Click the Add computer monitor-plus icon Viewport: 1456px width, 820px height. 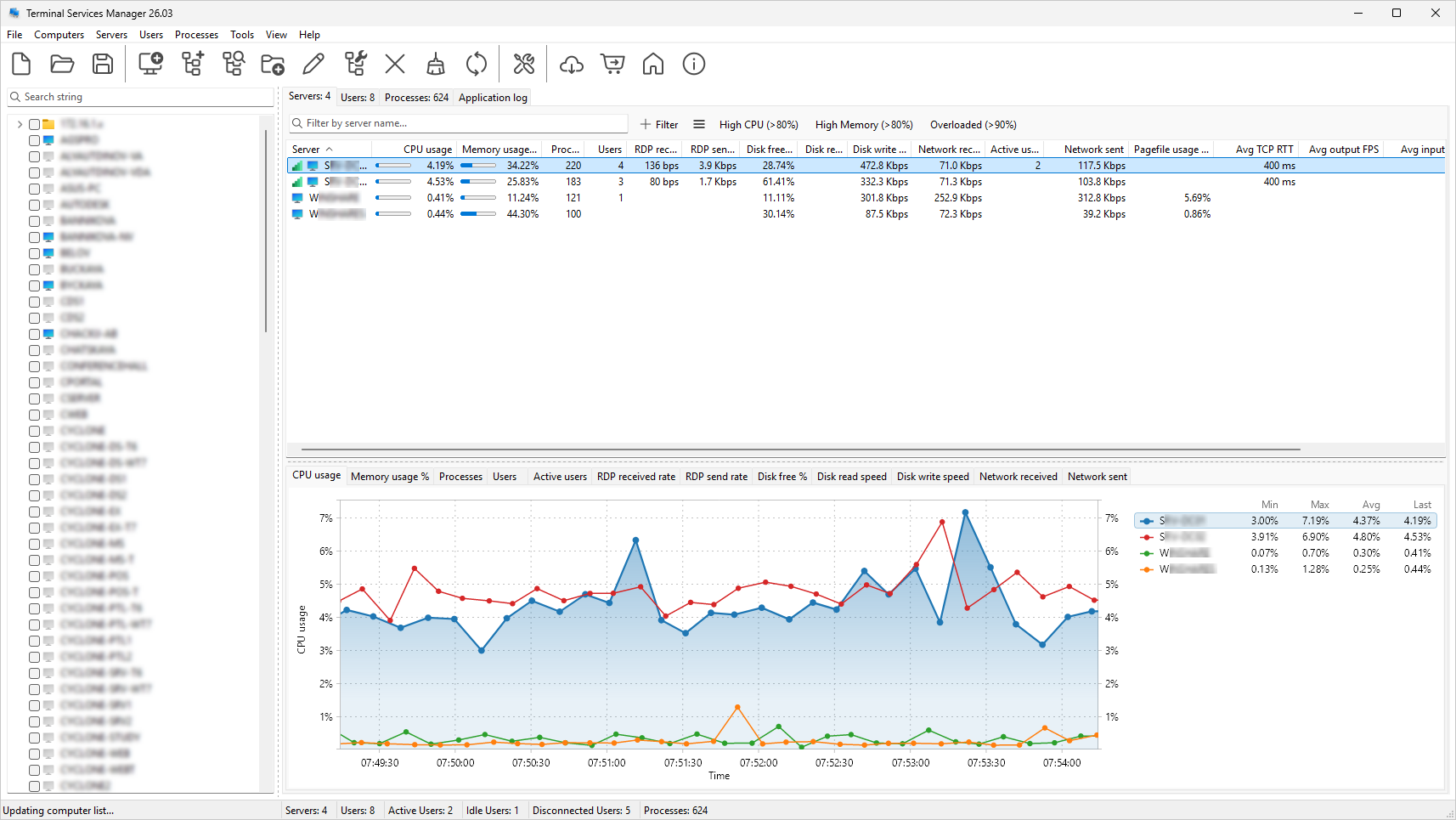point(151,65)
